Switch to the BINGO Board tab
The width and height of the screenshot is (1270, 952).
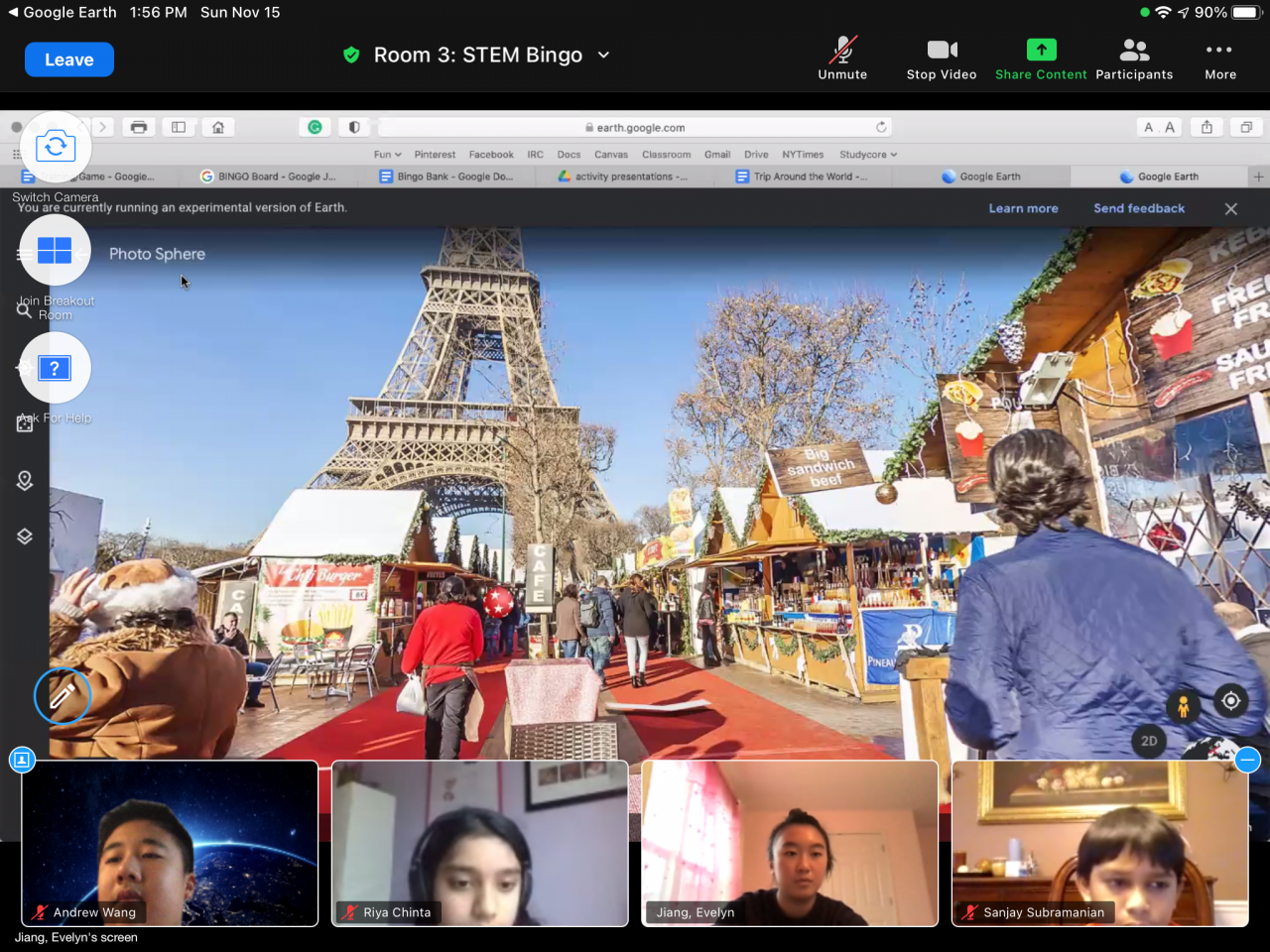pyautogui.click(x=268, y=177)
